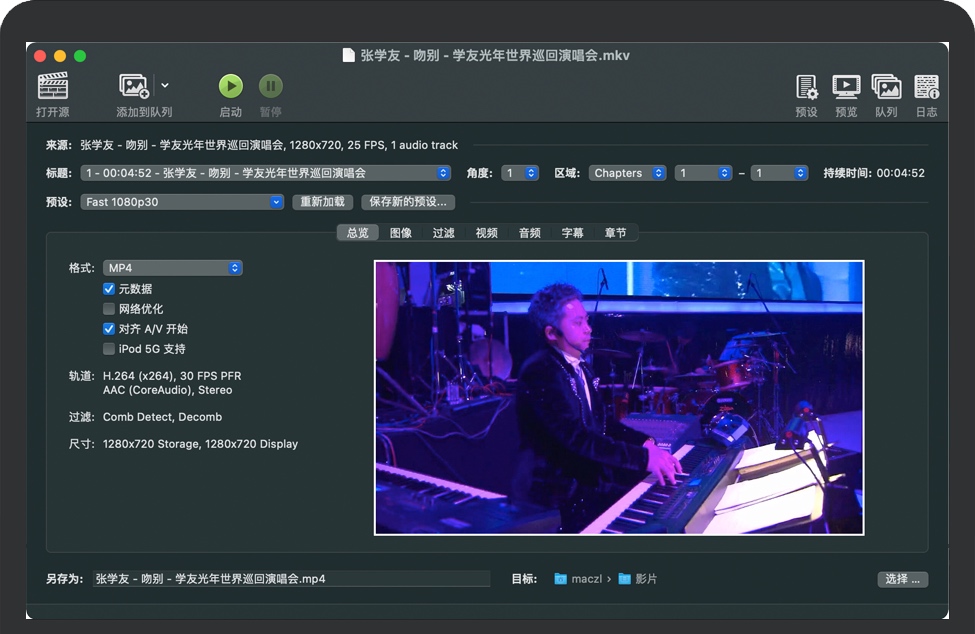This screenshot has height=634, width=975.
Task: Click the Pause encode icon
Action: (x=270, y=87)
